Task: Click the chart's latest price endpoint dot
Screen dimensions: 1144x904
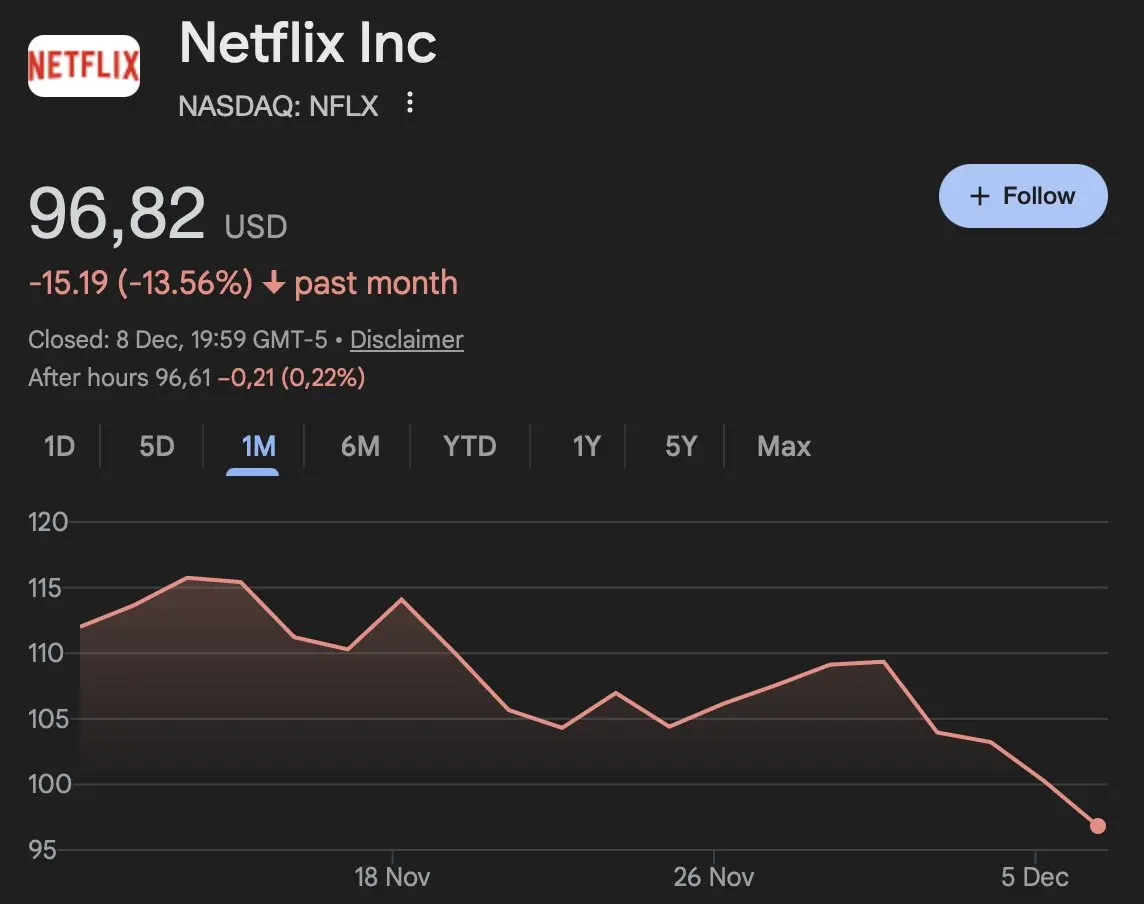Action: (1097, 826)
